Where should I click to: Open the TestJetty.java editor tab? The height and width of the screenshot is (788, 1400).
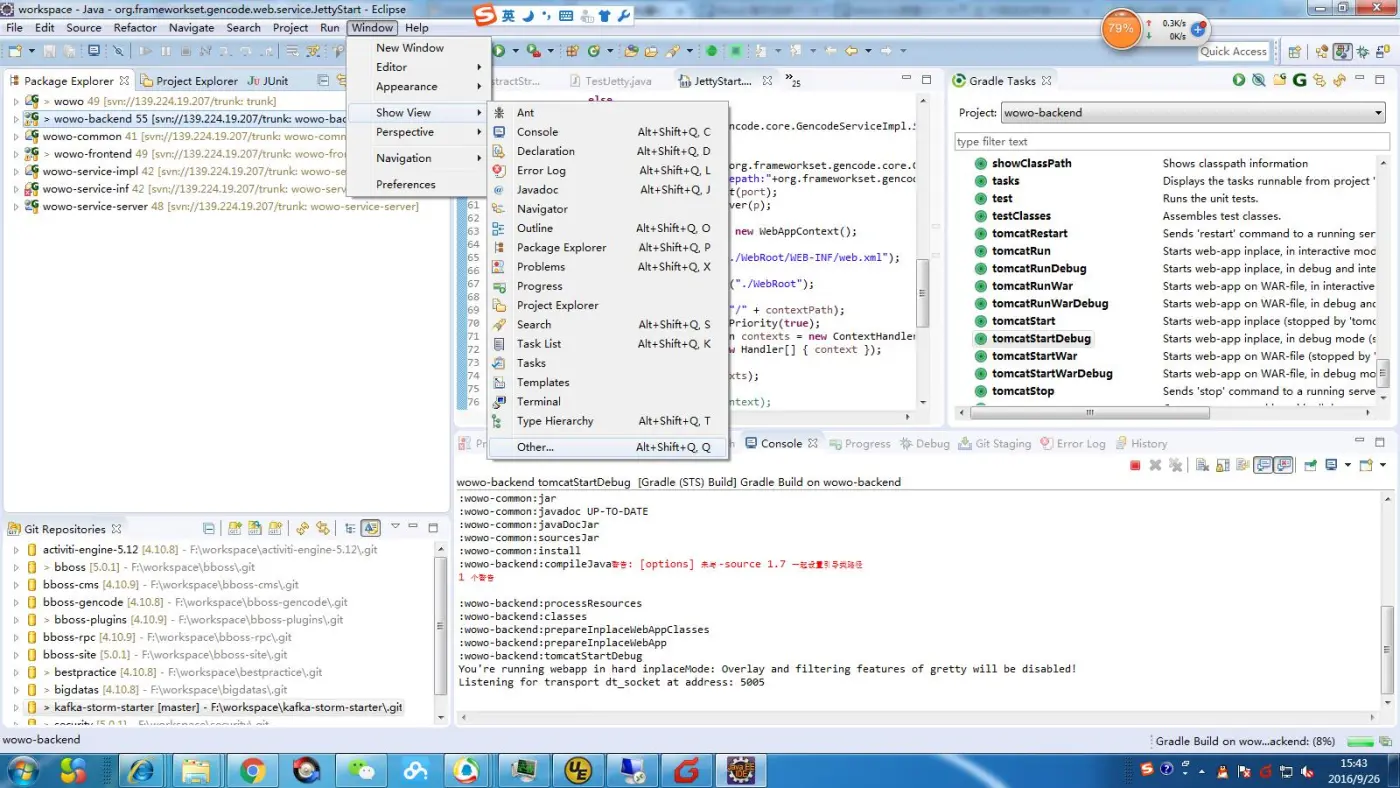point(610,81)
